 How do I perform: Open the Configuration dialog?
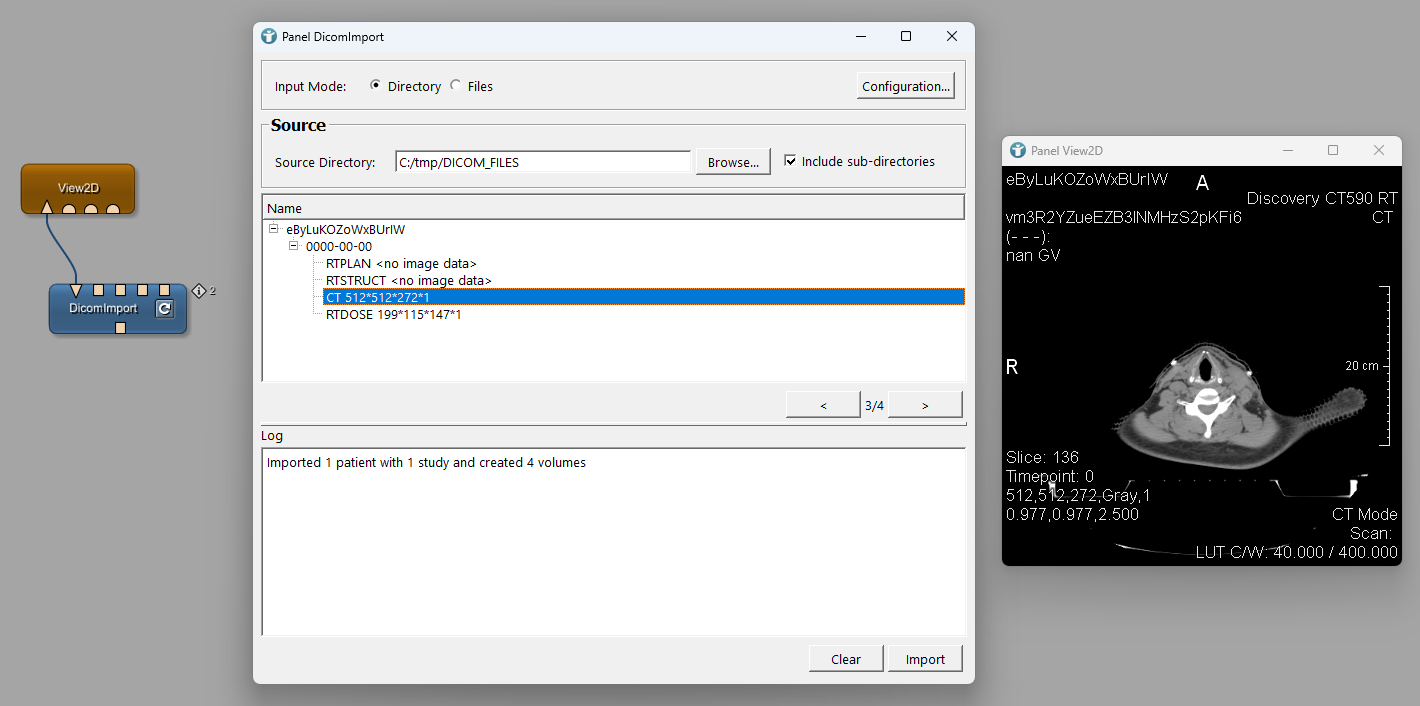905,86
